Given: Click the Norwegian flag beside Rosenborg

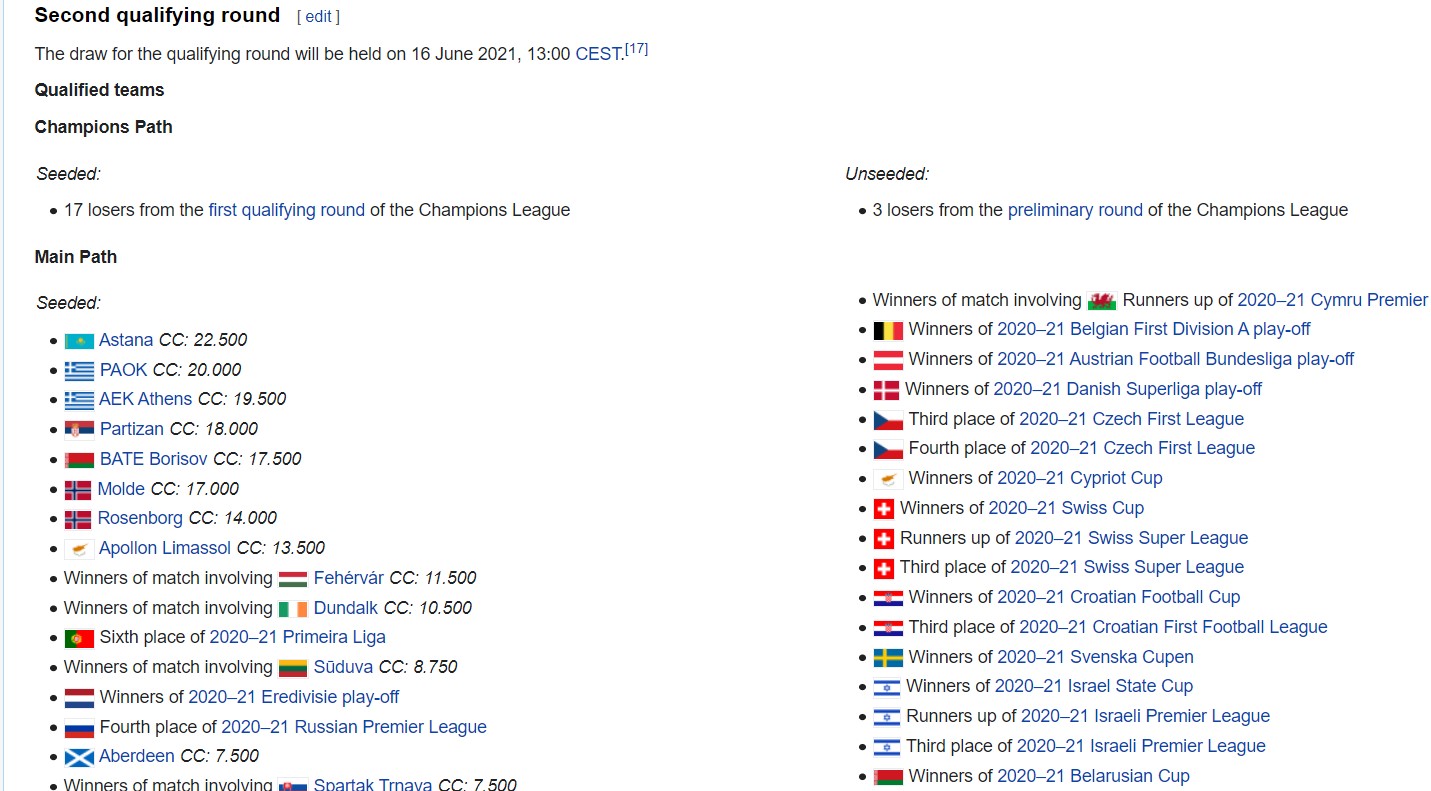Looking at the screenshot, I should pyautogui.click(x=78, y=519).
